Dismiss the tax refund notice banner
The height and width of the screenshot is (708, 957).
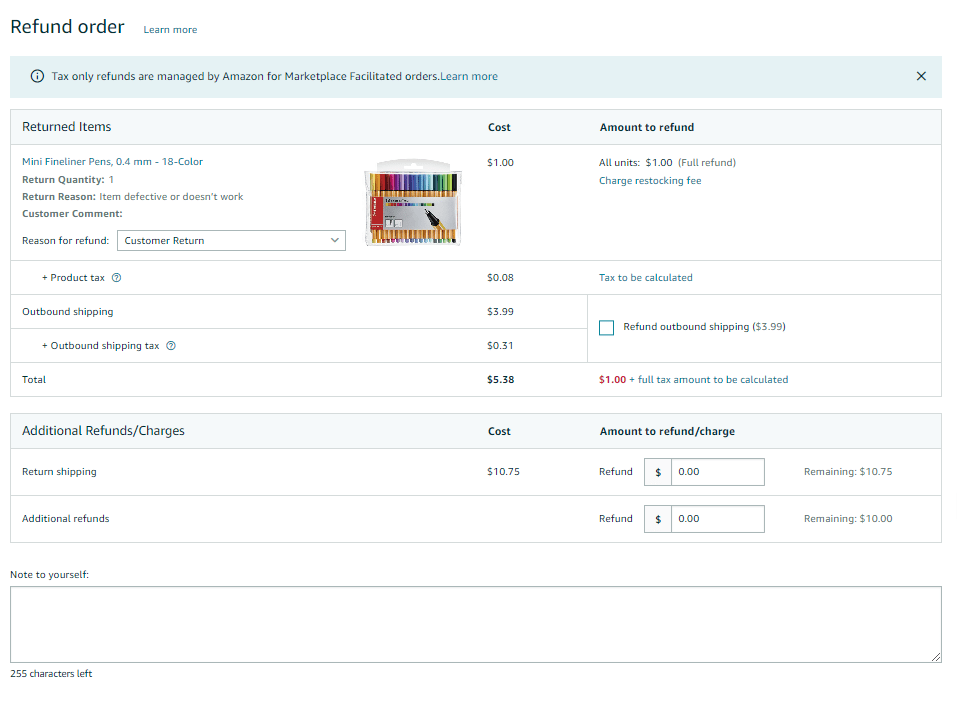[x=921, y=76]
